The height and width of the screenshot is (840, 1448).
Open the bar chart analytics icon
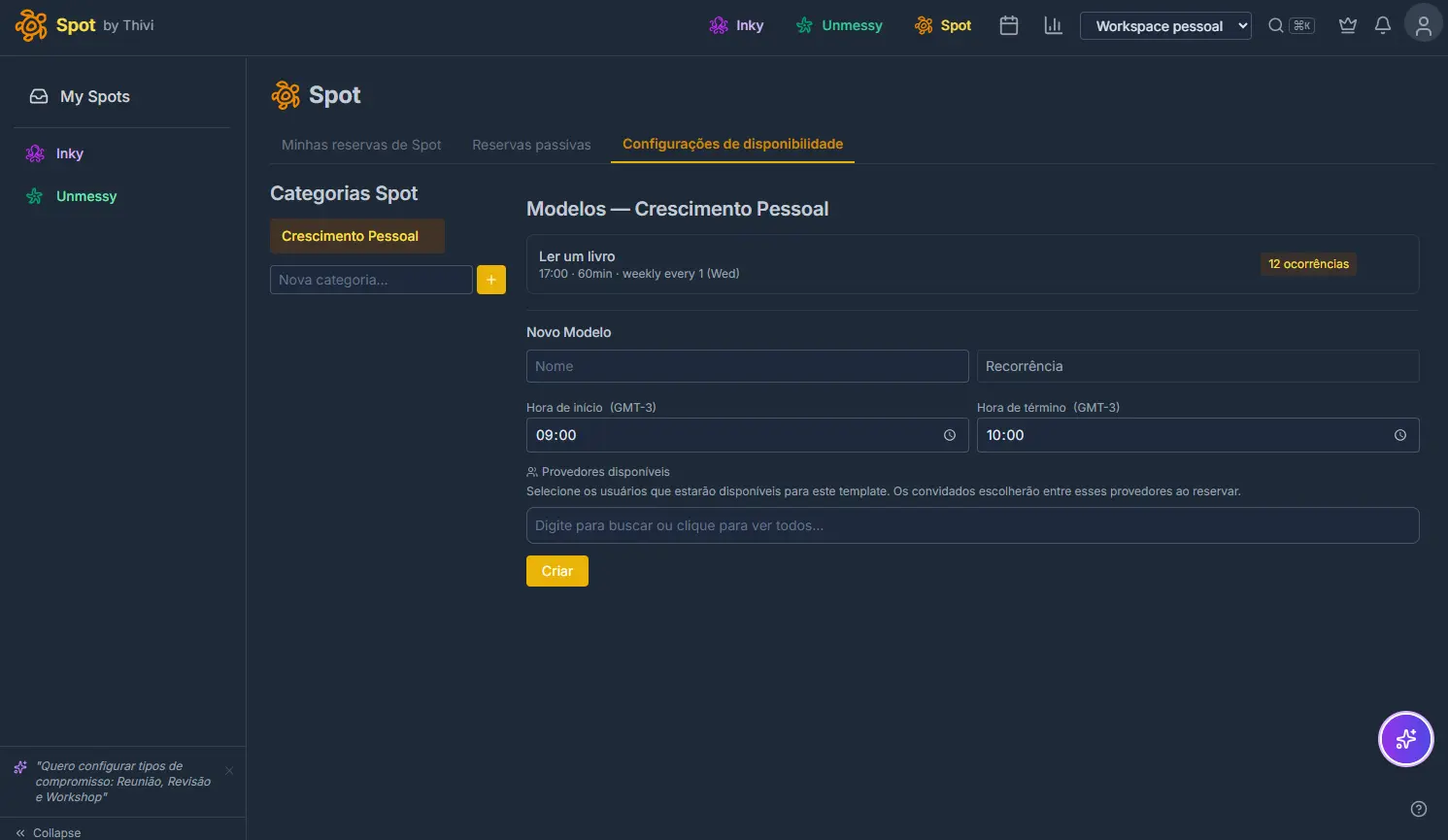(x=1053, y=25)
